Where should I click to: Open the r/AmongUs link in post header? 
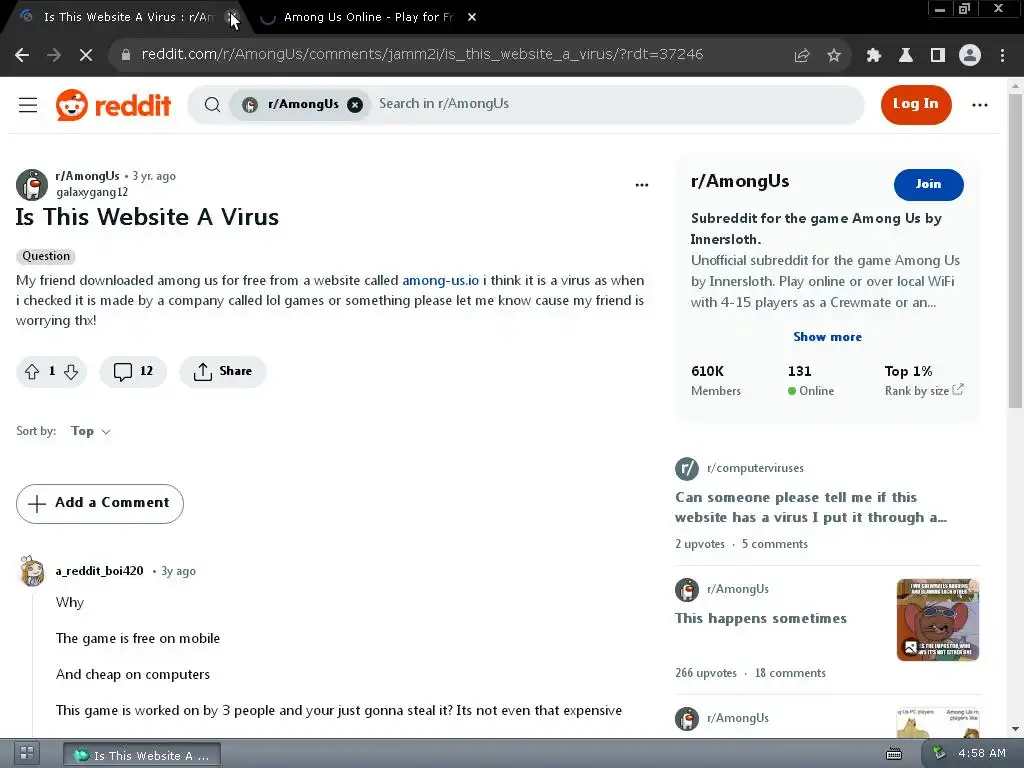[x=88, y=176]
